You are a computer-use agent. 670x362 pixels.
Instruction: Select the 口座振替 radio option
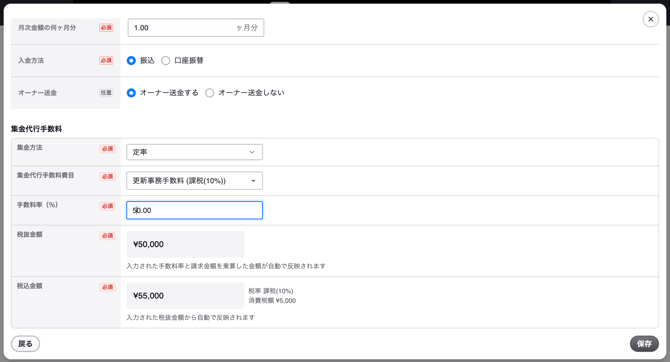[165, 61]
